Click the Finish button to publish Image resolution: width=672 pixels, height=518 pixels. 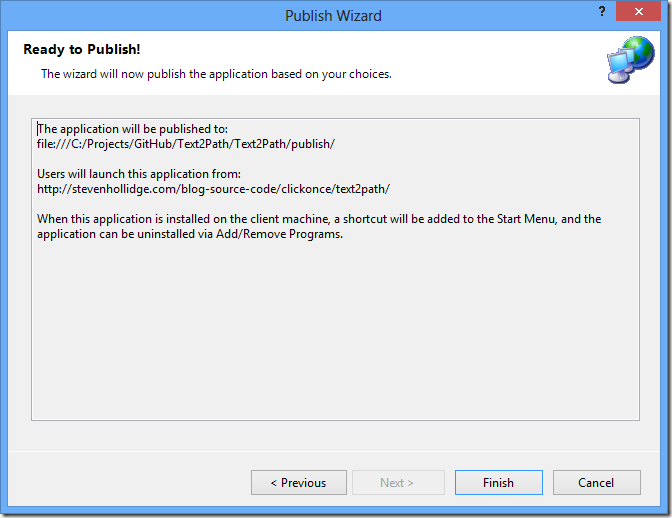498,483
